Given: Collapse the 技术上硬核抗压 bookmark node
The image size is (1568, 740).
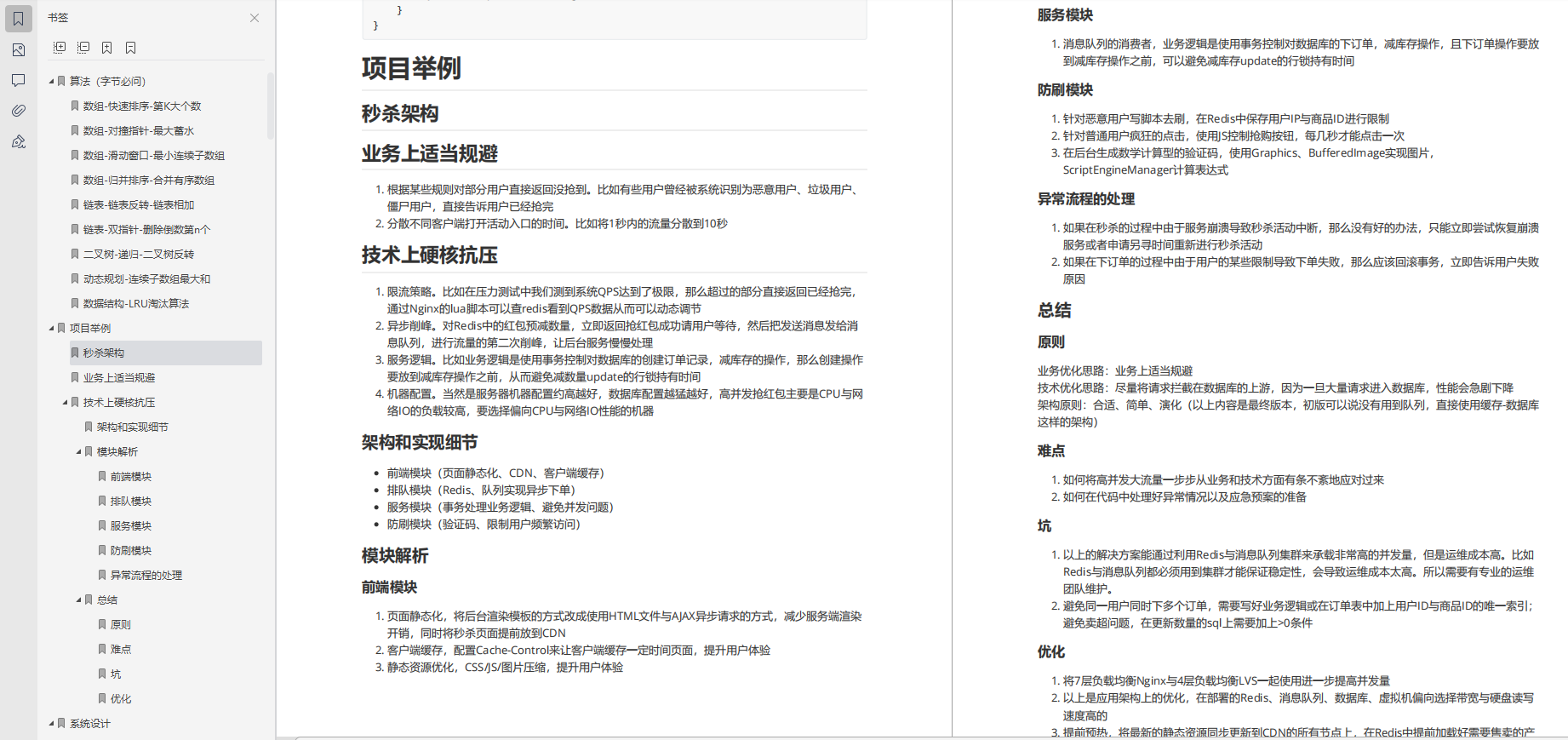Looking at the screenshot, I should (x=65, y=403).
